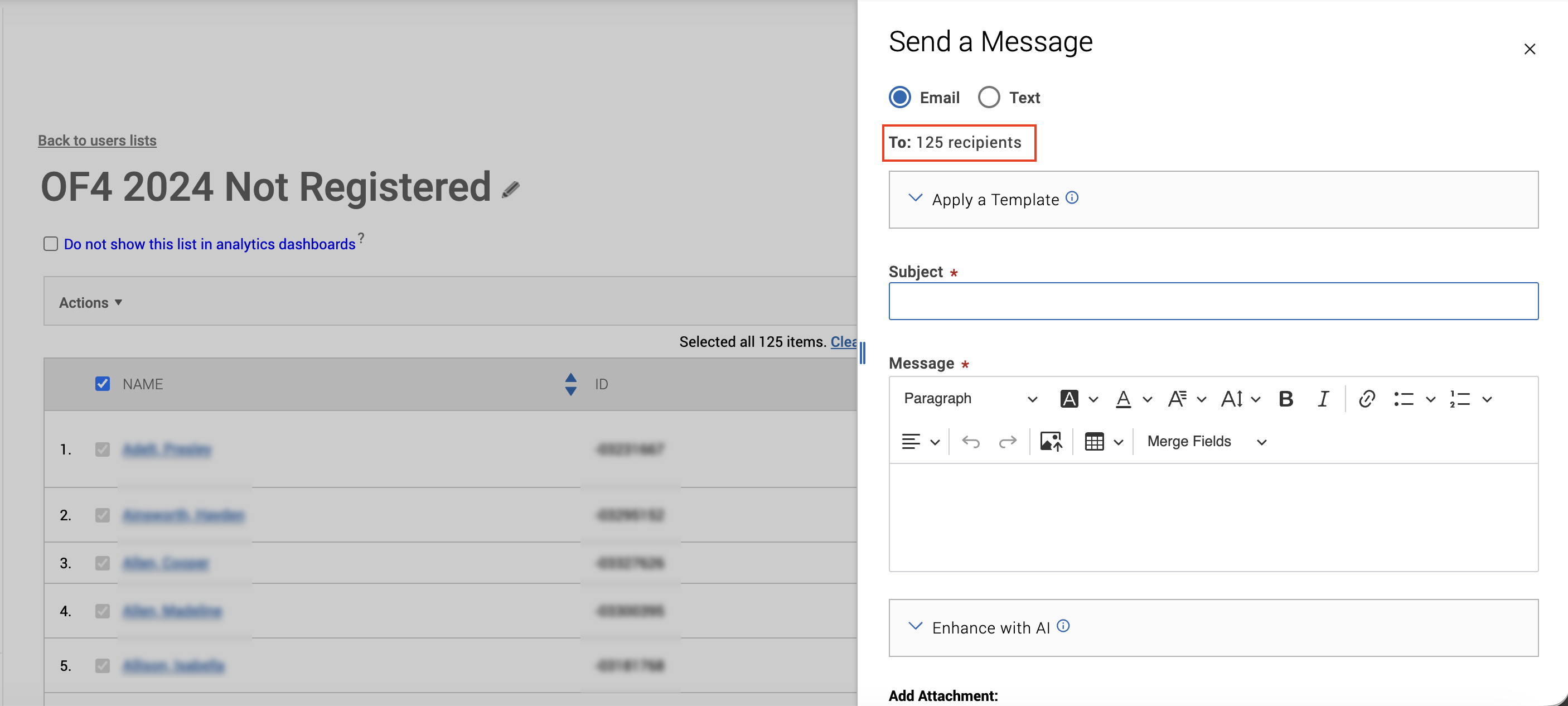
Task: Click the insert image icon
Action: pyautogui.click(x=1051, y=442)
